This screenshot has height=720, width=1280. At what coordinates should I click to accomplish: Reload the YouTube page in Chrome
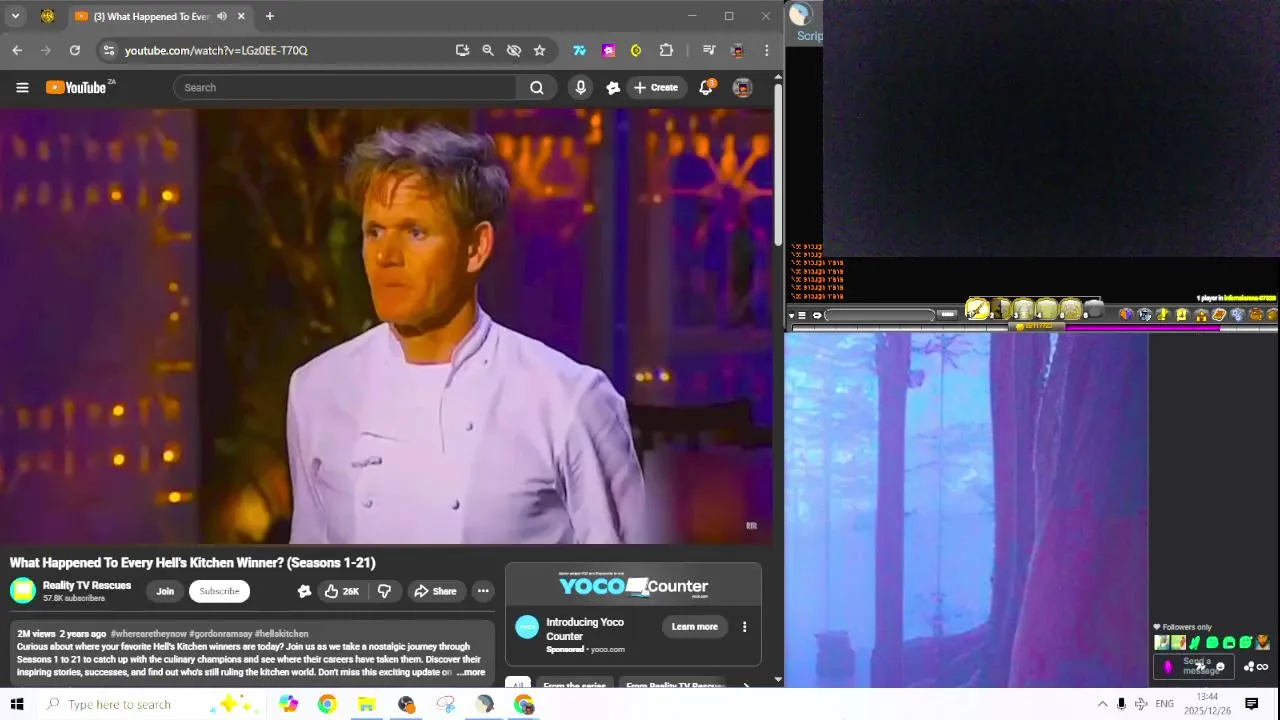[x=74, y=50]
